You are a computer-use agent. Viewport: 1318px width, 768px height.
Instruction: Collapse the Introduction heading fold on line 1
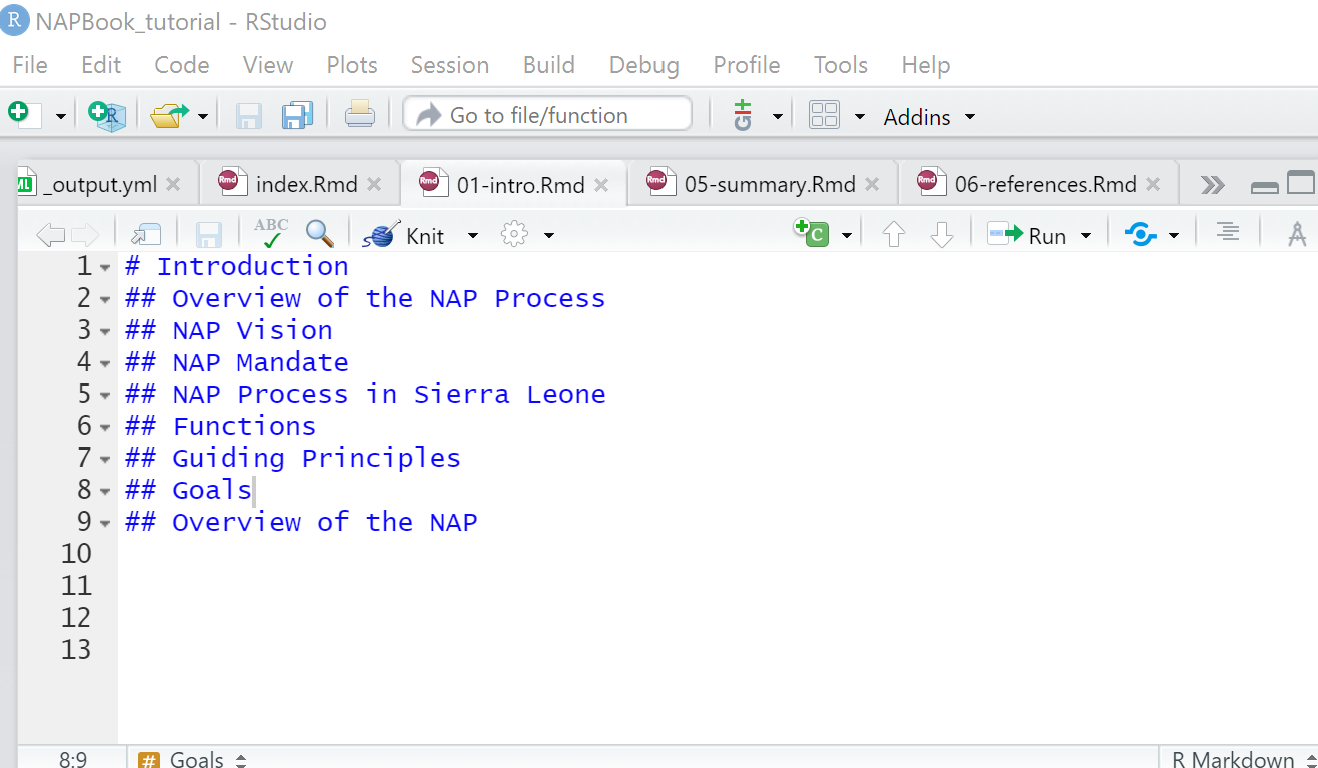[x=105, y=267]
